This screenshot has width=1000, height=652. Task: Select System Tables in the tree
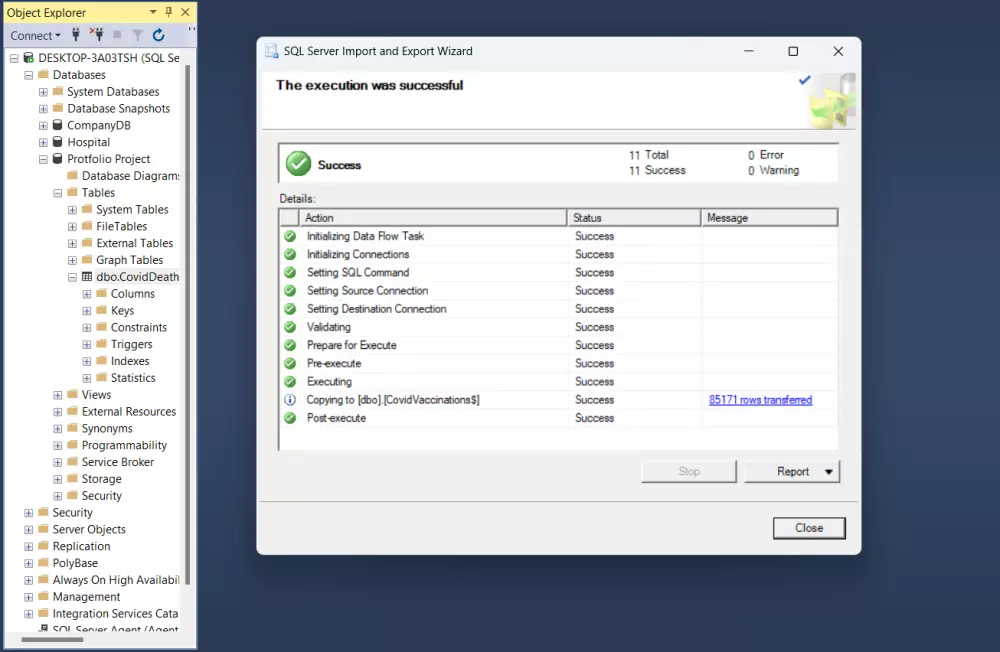pos(132,209)
